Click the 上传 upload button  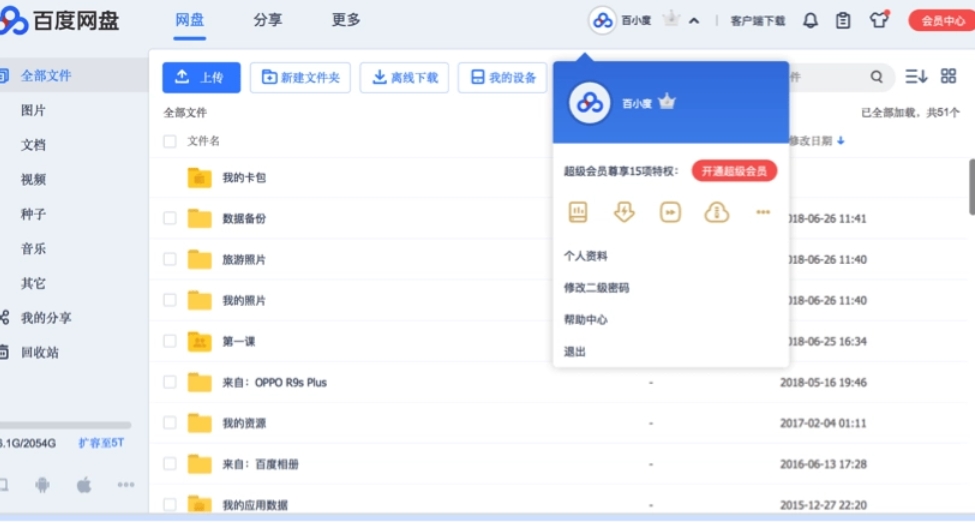pyautogui.click(x=201, y=77)
